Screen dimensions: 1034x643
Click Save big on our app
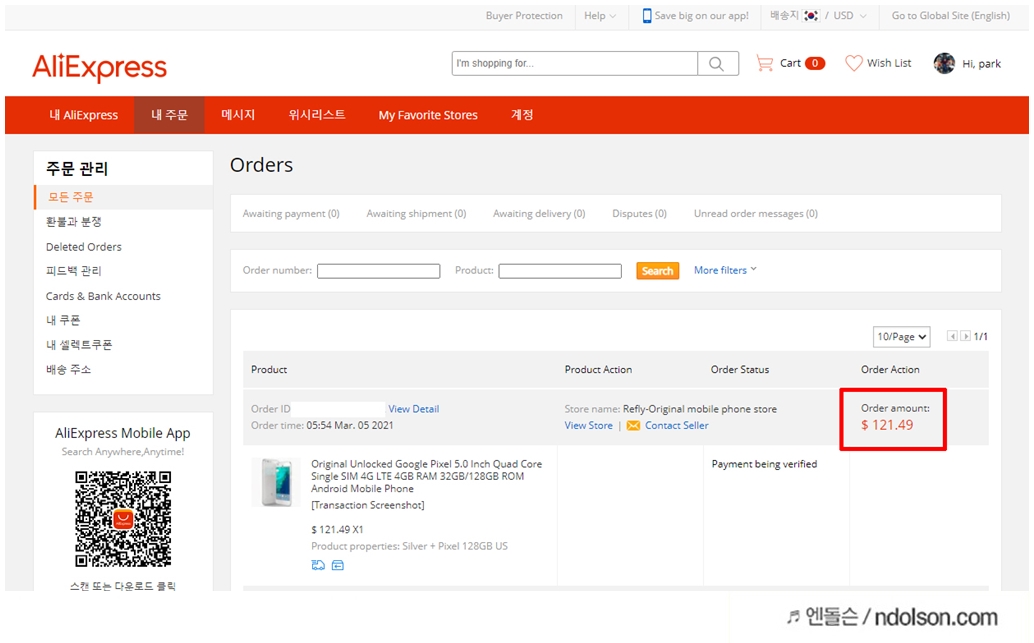[702, 15]
